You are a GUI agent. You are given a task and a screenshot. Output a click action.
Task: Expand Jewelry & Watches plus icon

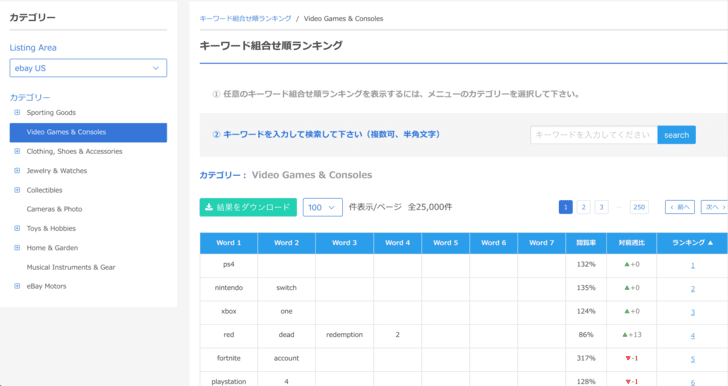17,170
